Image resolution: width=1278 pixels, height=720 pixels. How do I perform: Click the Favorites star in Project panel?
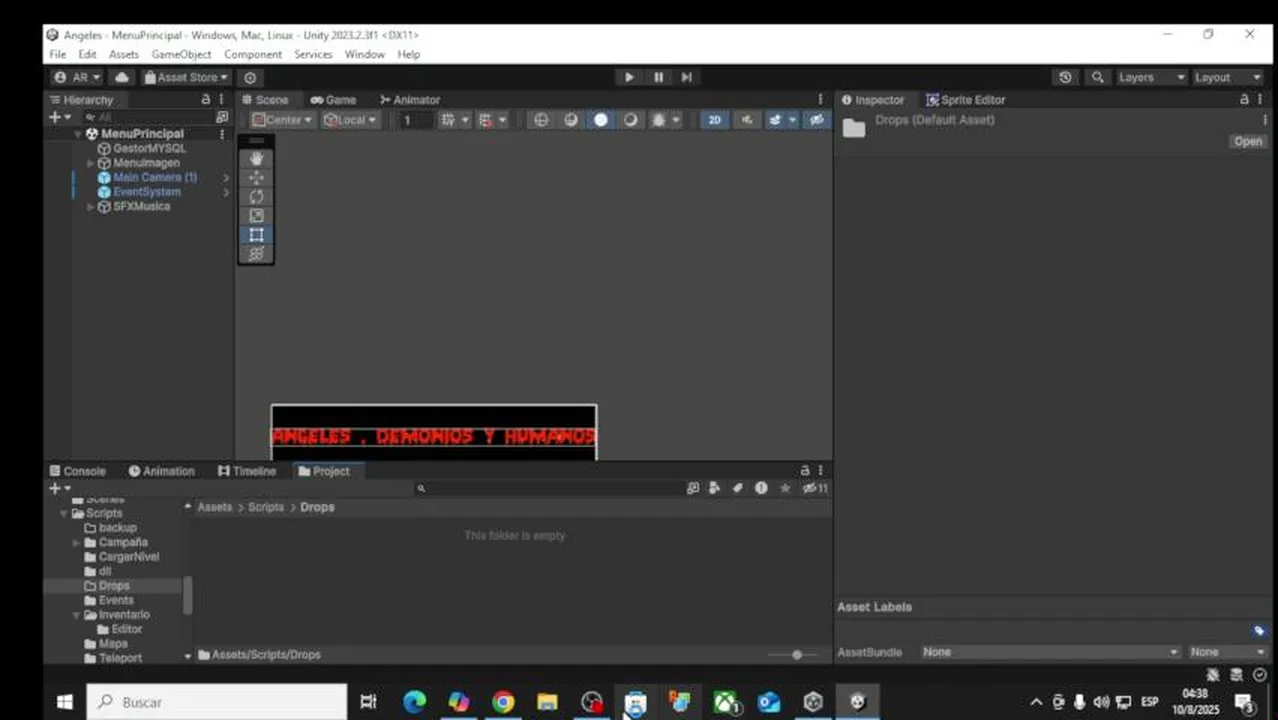(785, 488)
